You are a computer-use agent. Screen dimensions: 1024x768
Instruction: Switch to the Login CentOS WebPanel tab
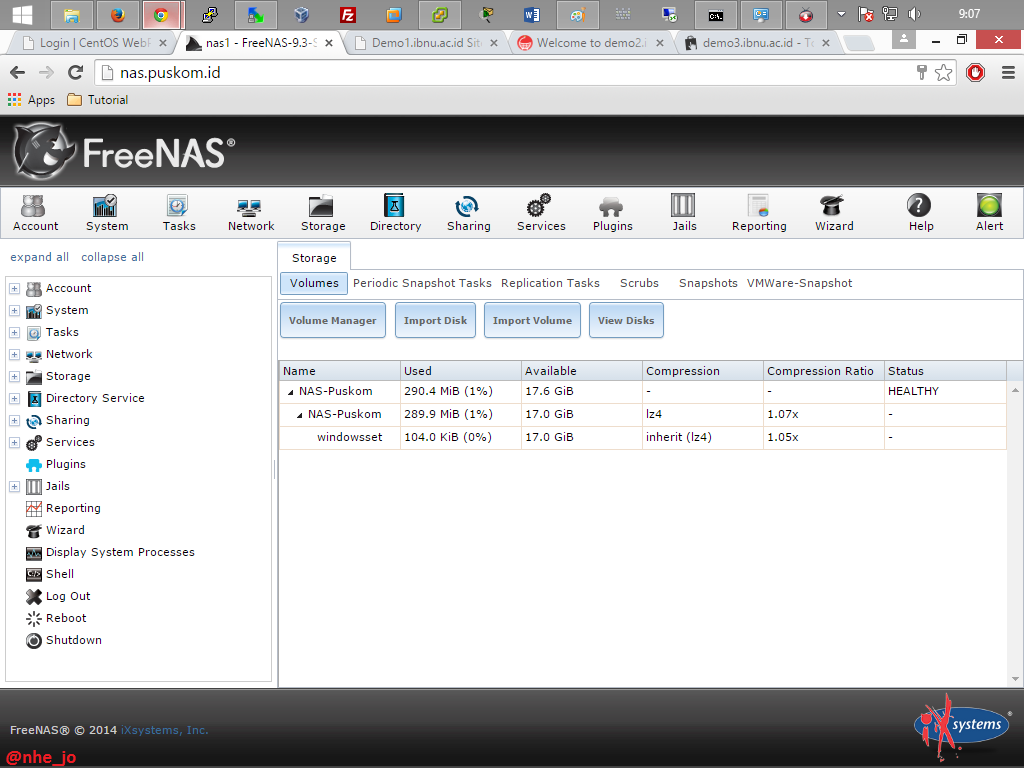point(95,43)
